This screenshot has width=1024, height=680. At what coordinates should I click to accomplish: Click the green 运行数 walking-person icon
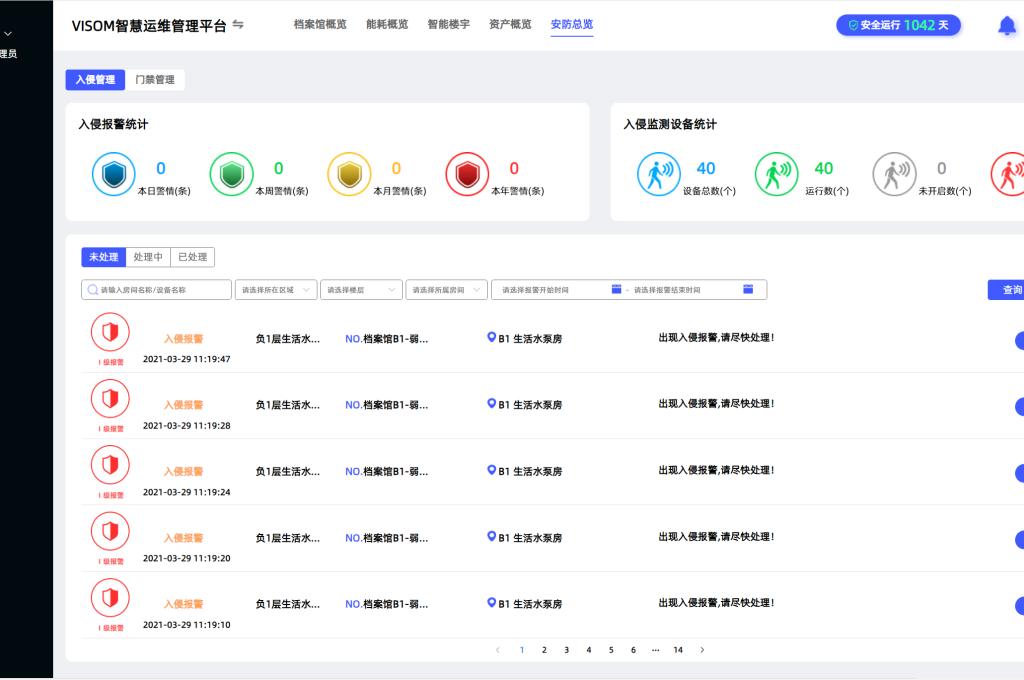776,174
